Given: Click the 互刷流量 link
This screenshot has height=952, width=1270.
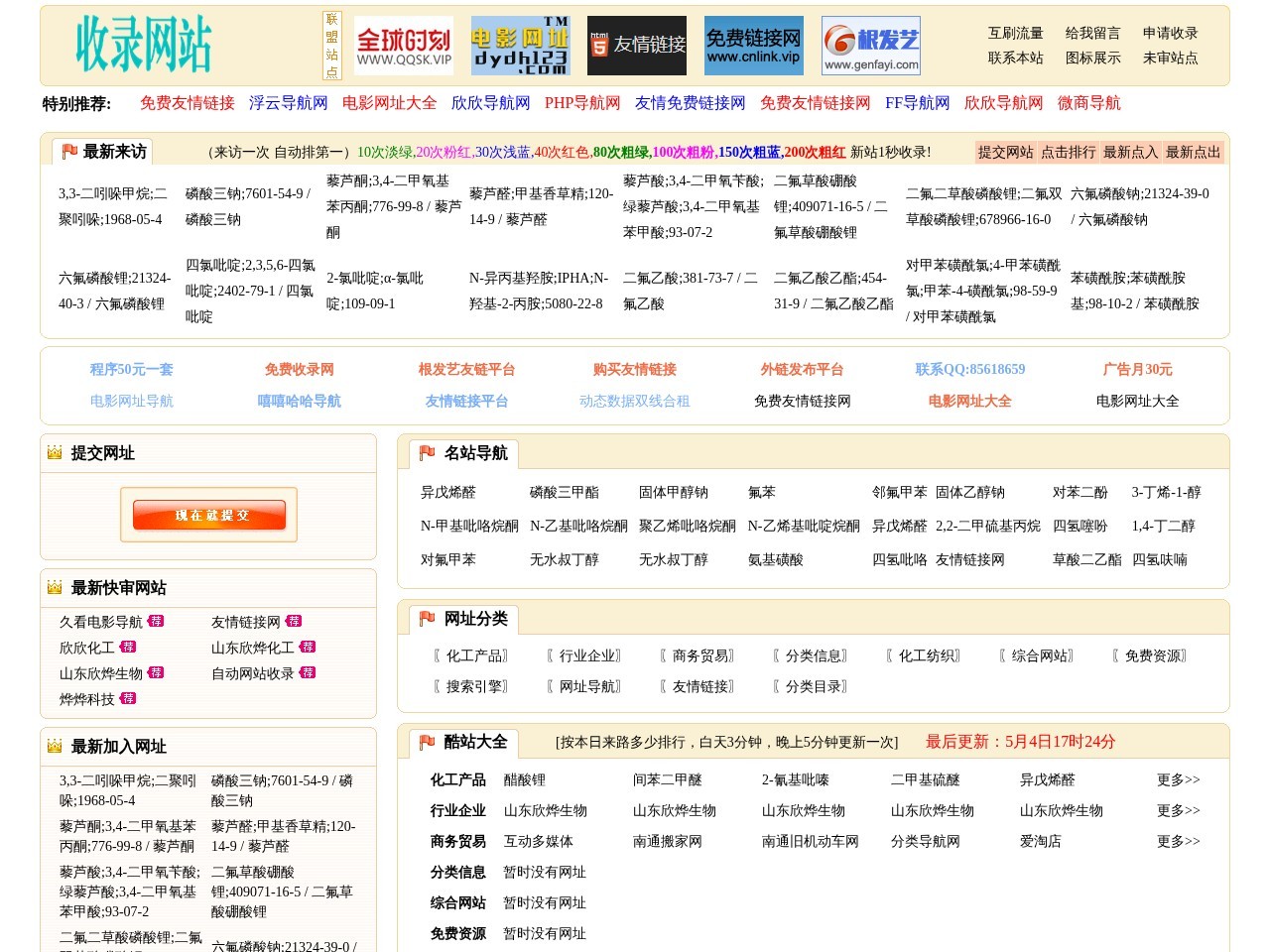Looking at the screenshot, I should 1016,33.
